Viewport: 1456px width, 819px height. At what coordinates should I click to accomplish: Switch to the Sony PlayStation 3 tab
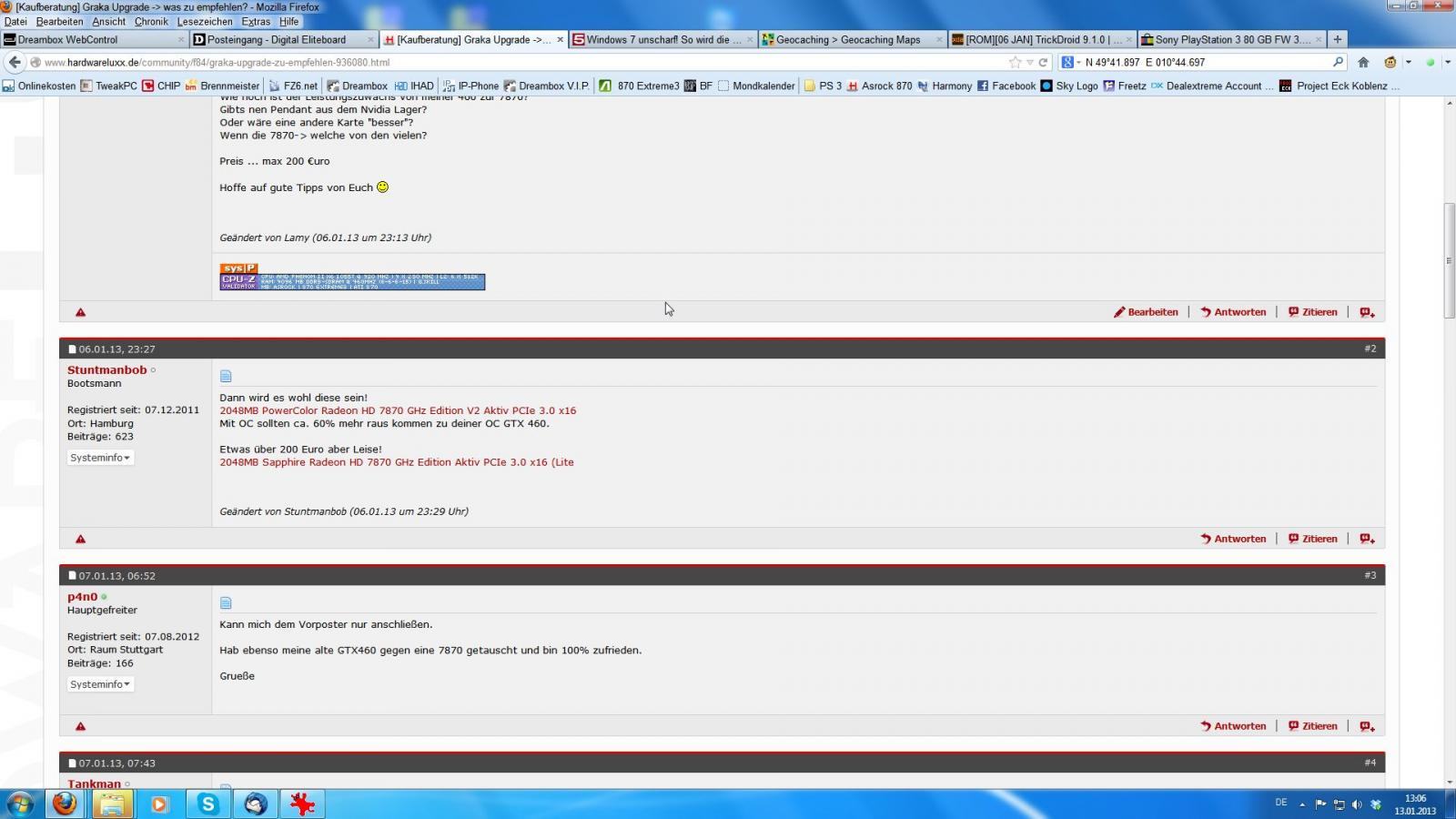tap(1231, 39)
